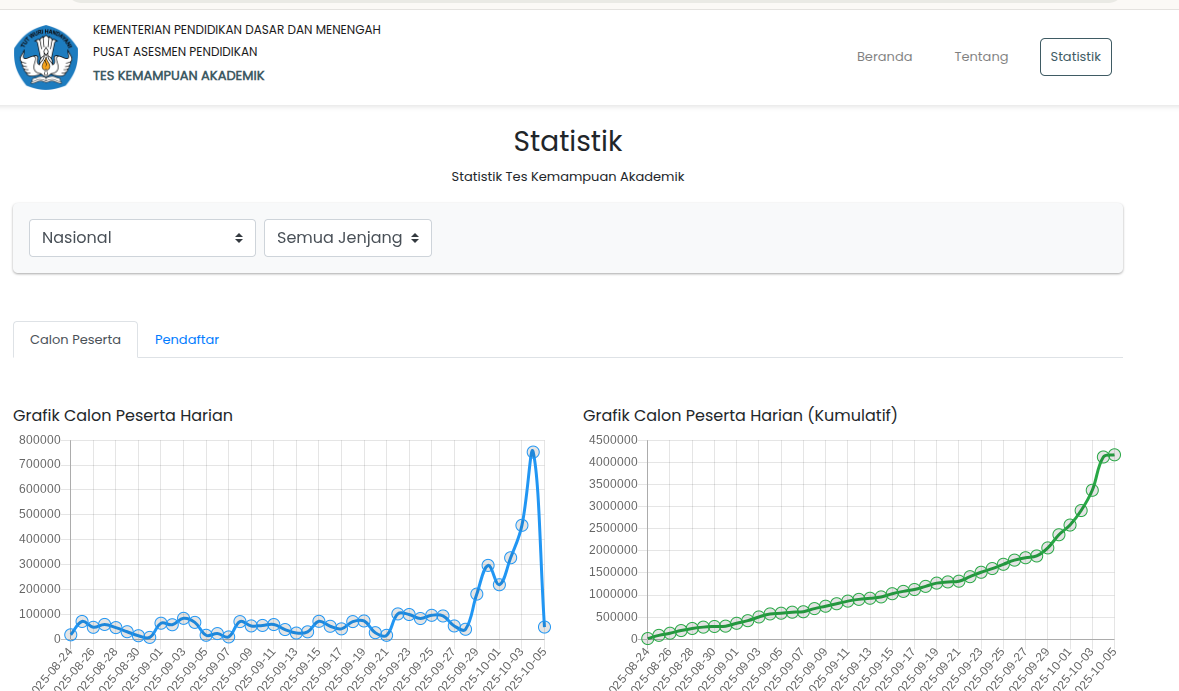Click the first data point in daily chart
The height and width of the screenshot is (691, 1179).
(70, 635)
